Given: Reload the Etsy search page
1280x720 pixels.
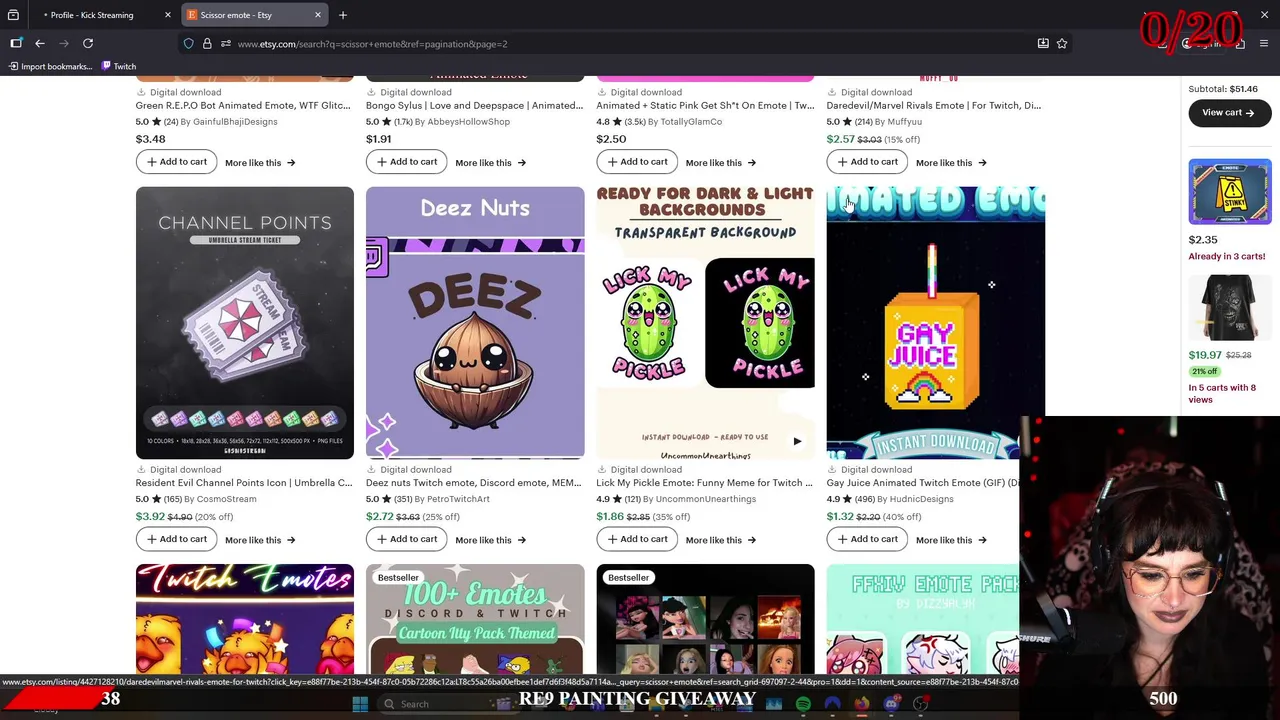Looking at the screenshot, I should pos(88,43).
